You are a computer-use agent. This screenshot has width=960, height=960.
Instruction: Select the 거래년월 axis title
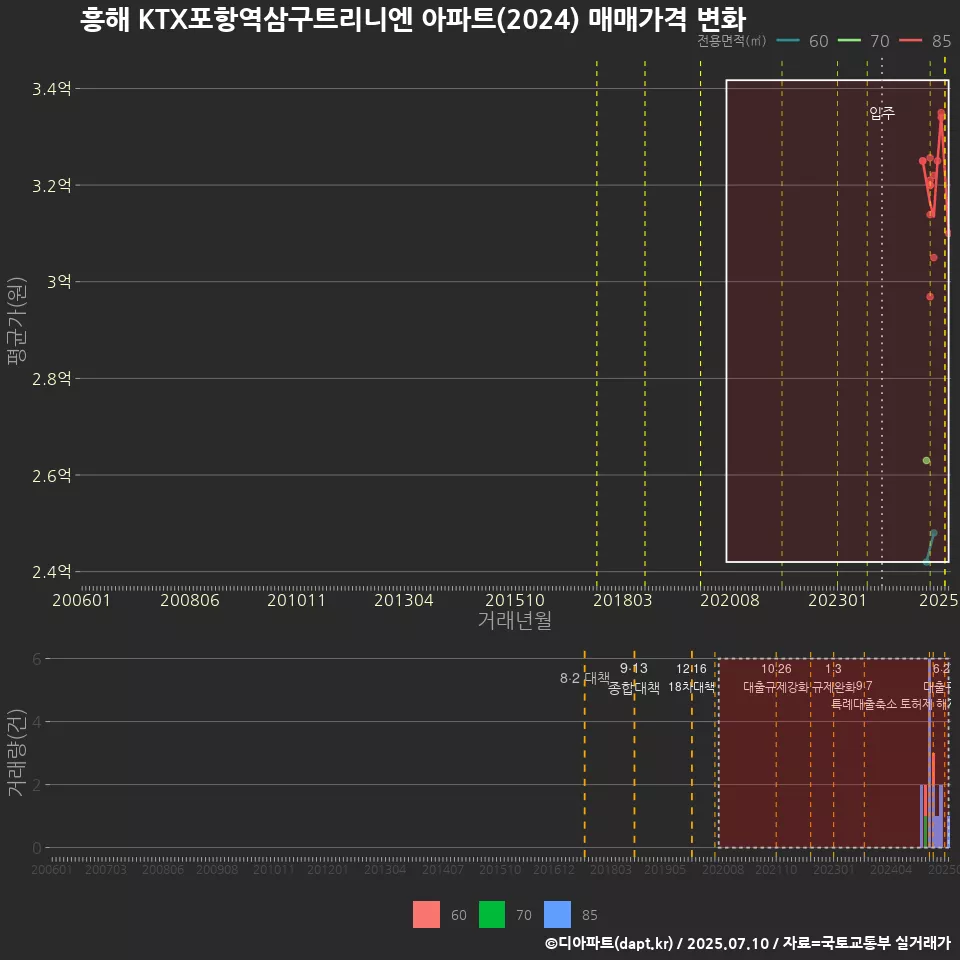coord(514,621)
